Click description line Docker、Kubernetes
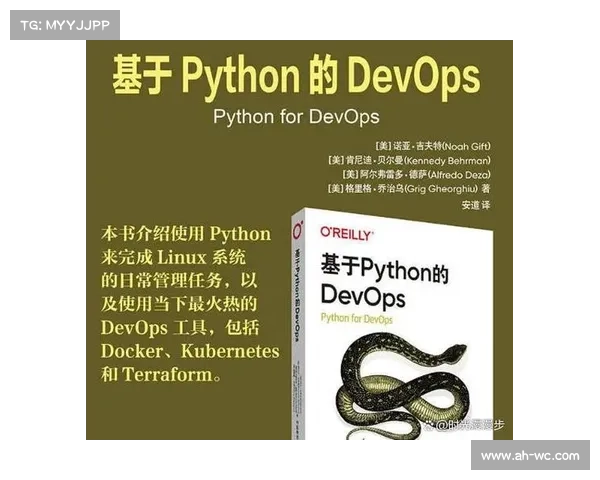This screenshot has height=480, width=600. [x=190, y=351]
